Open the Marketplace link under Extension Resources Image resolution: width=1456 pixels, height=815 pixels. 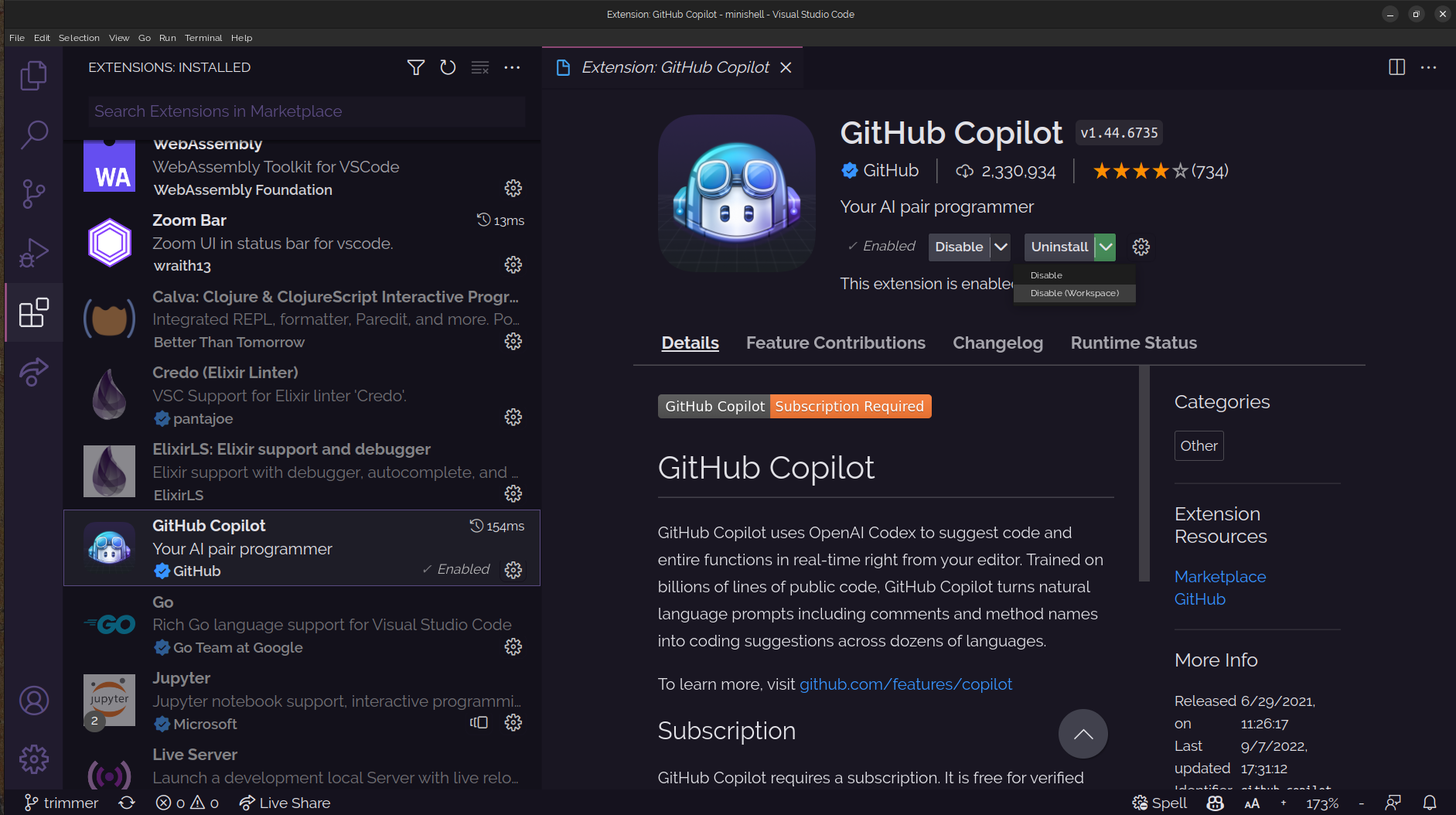1220,576
